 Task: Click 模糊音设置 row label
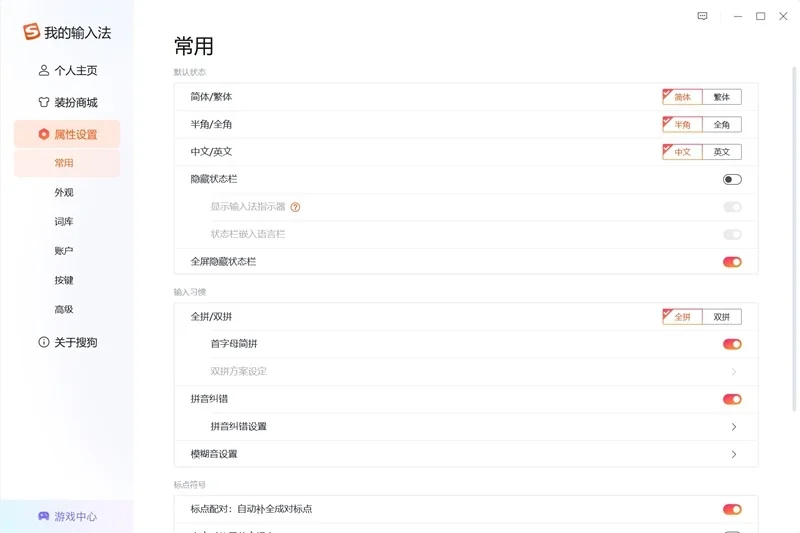(214, 454)
